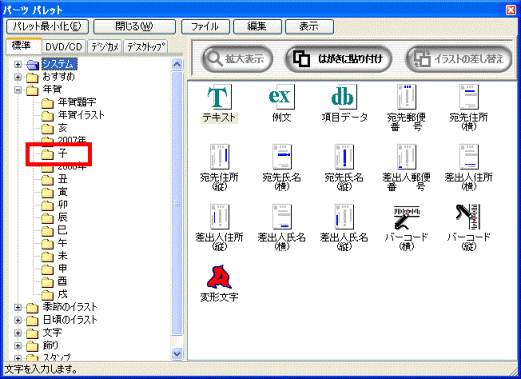Click the tree scrollbar down arrow
The height and width of the screenshot is (379, 521).
[x=177, y=354]
